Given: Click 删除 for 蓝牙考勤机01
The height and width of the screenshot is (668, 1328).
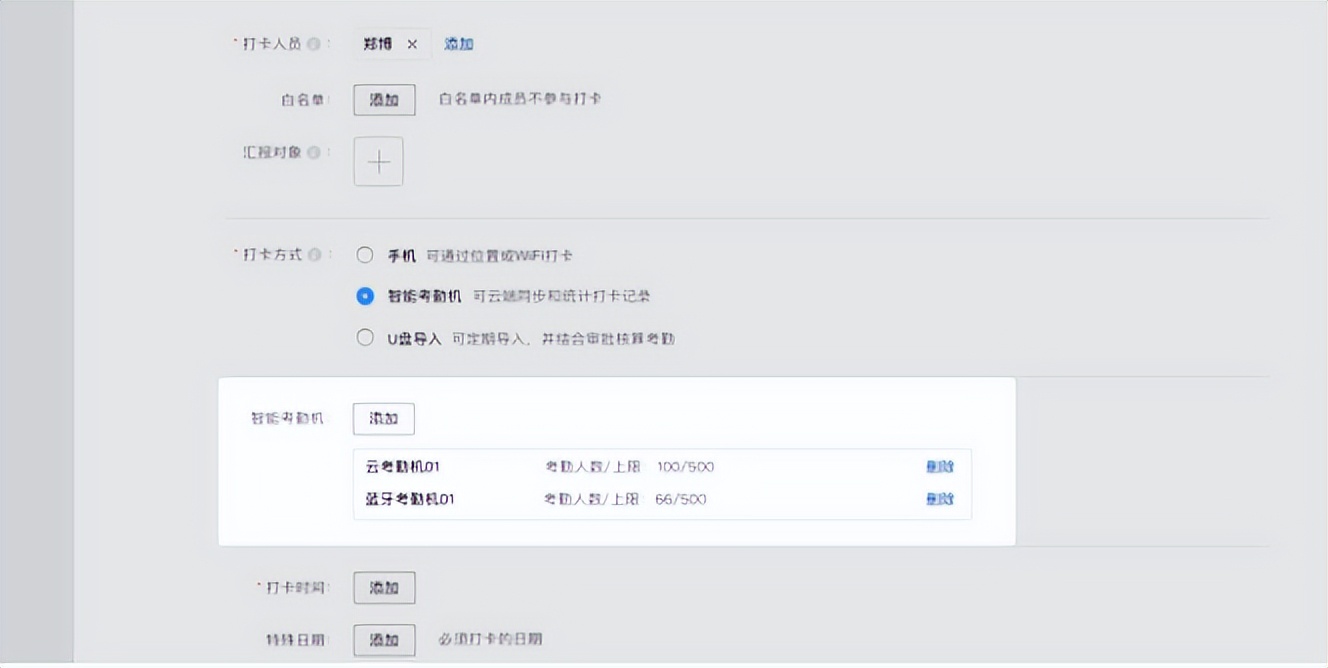Looking at the screenshot, I should [x=938, y=498].
